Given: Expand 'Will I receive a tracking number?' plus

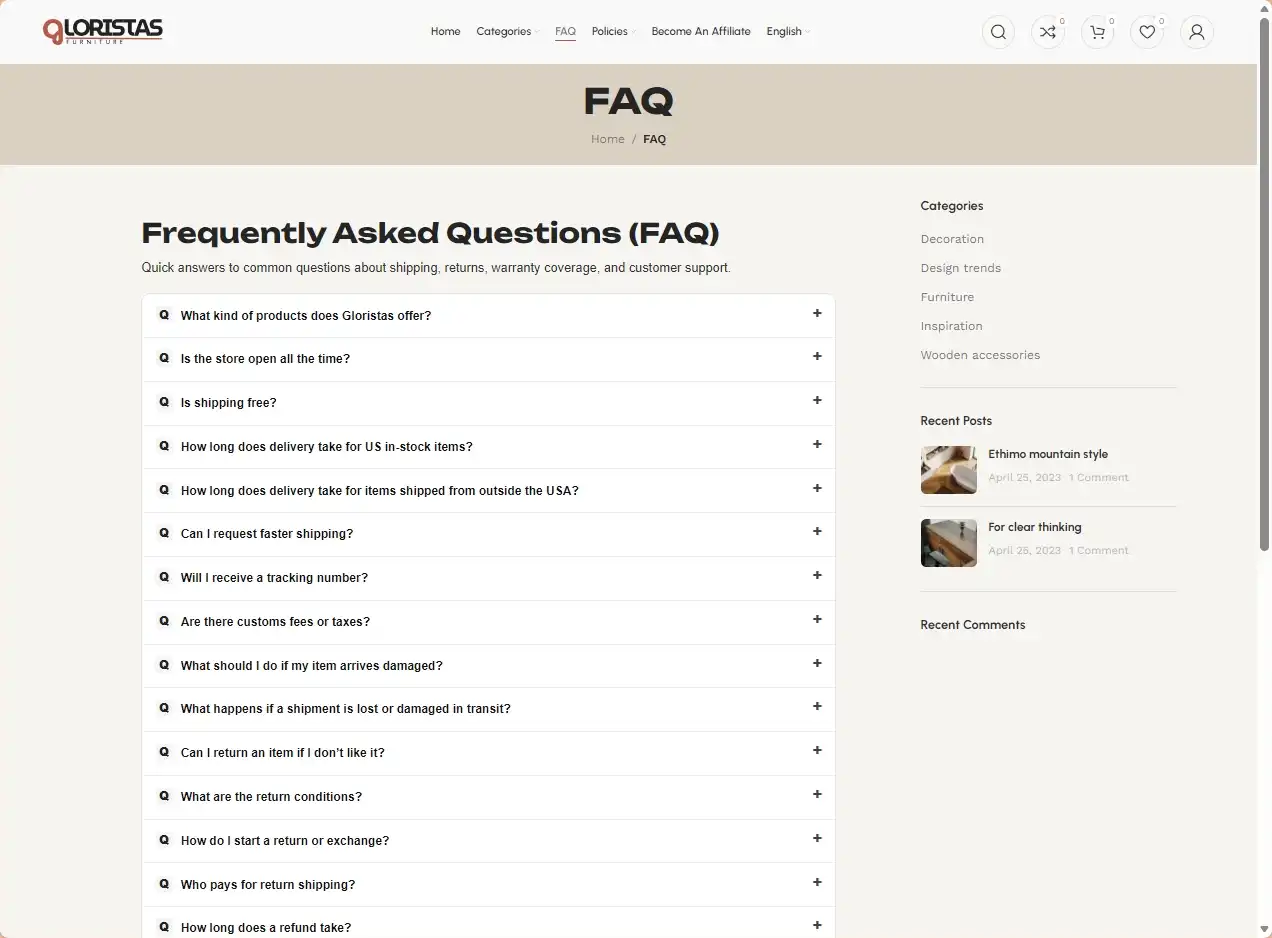Looking at the screenshot, I should tap(817, 575).
